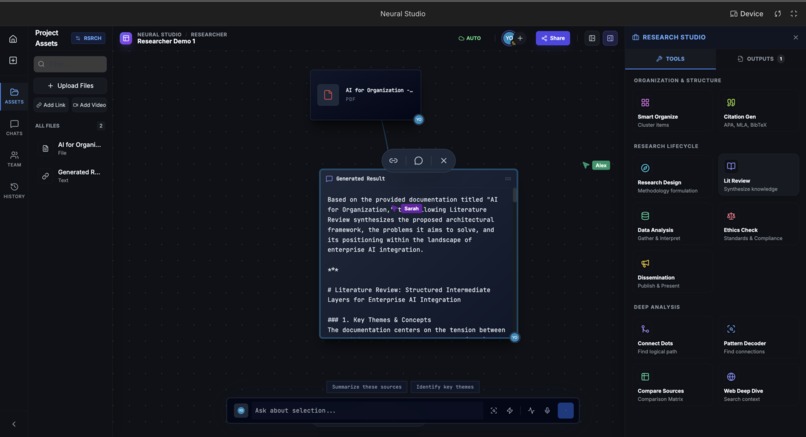Click Add Video button
This screenshot has width=806, height=437.
pos(89,105)
